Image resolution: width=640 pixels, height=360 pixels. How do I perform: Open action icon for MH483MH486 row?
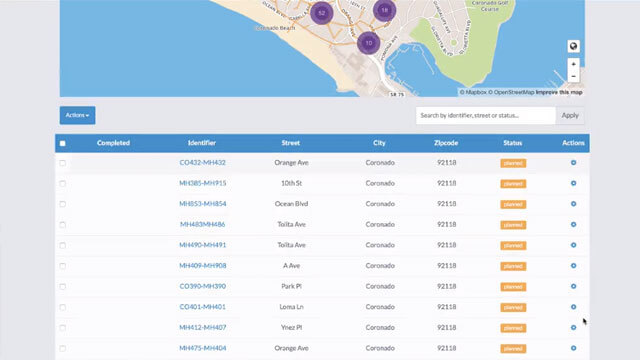coord(573,224)
